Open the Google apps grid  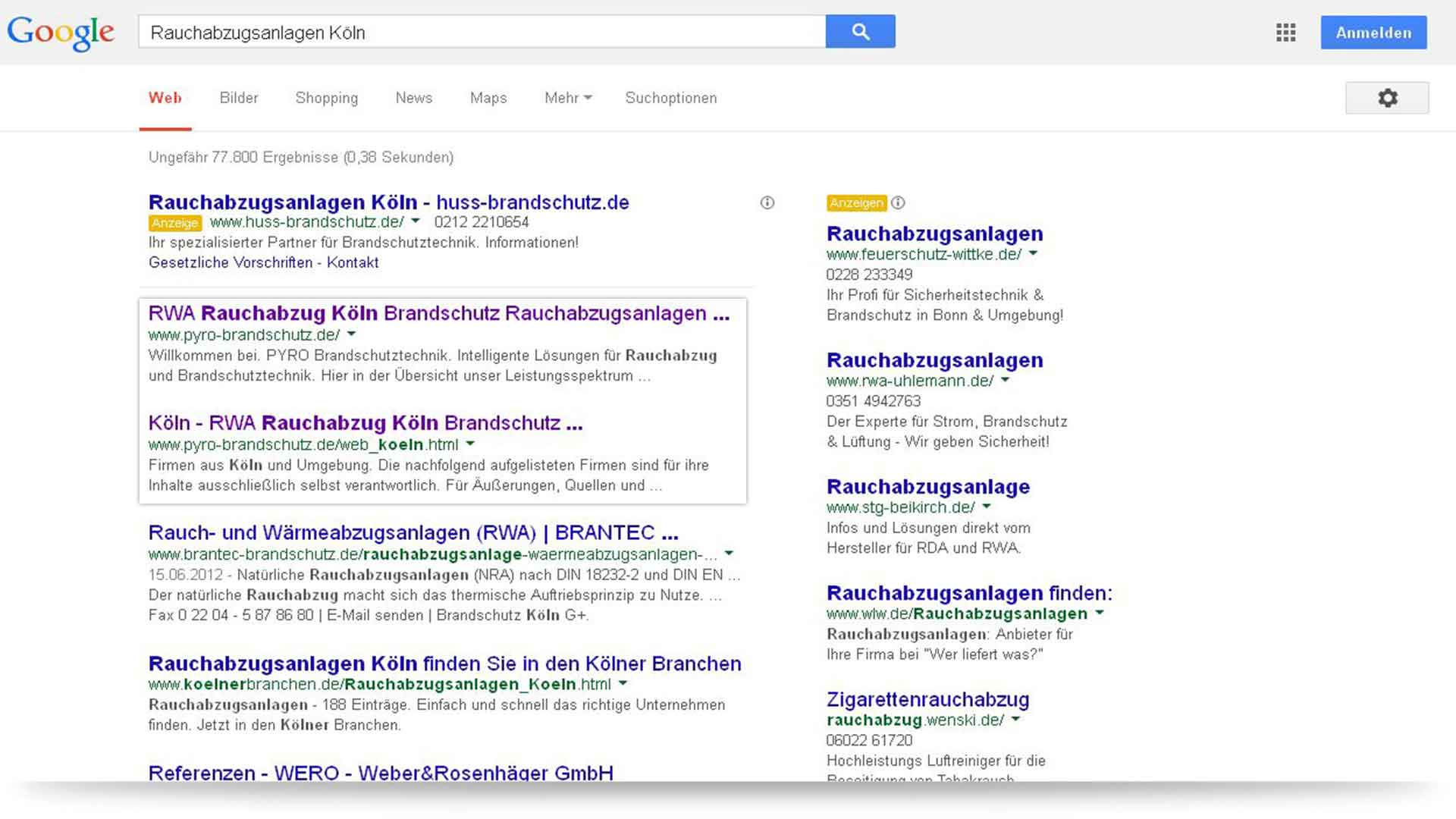(x=1285, y=33)
